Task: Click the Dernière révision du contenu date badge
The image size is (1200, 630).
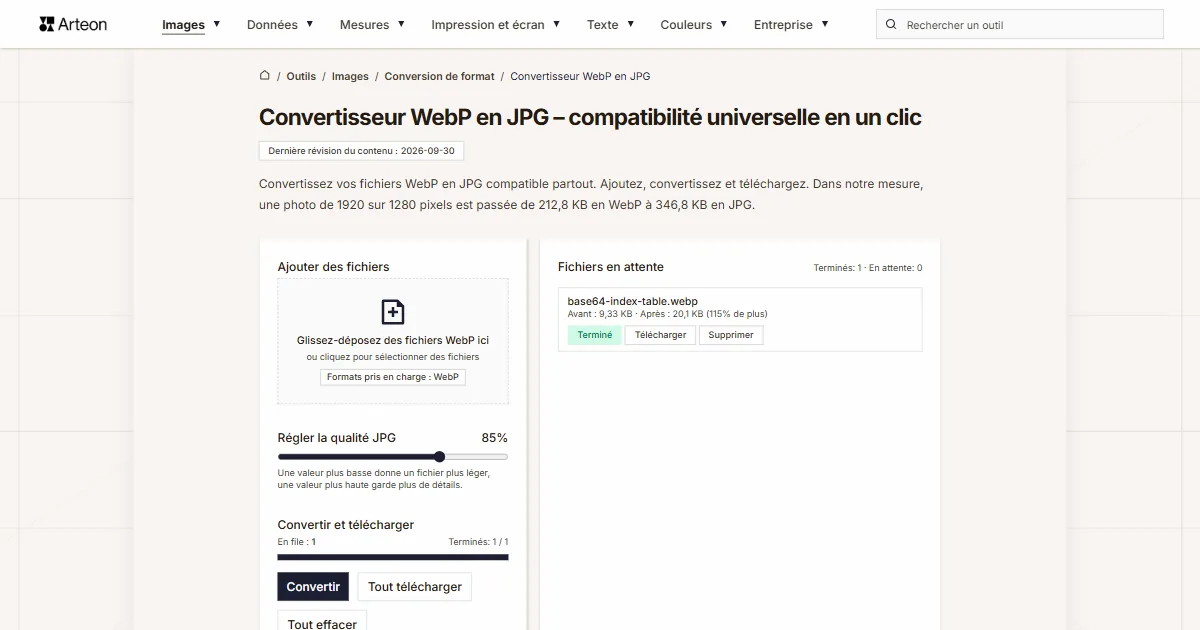Action: pos(361,151)
